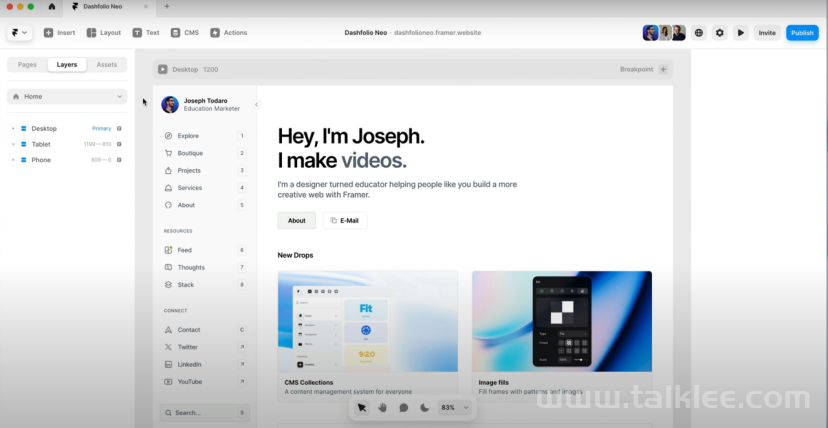
Task: Click the icon at the end of the Phone row
Action: (x=119, y=160)
